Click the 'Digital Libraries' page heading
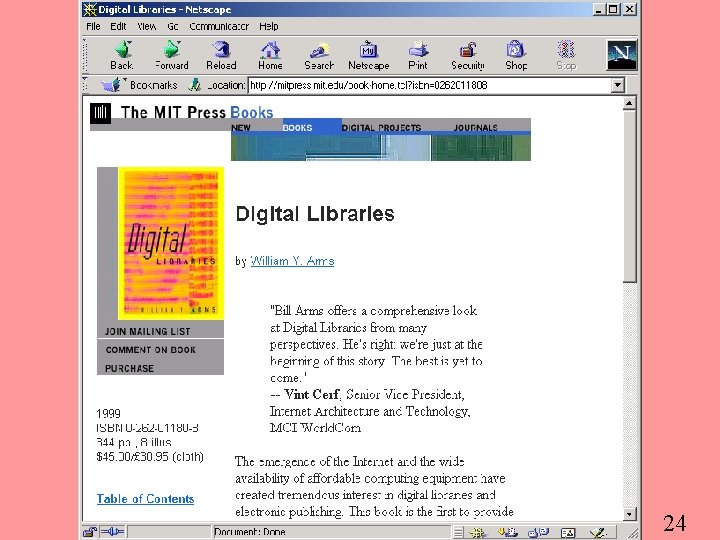 315,214
